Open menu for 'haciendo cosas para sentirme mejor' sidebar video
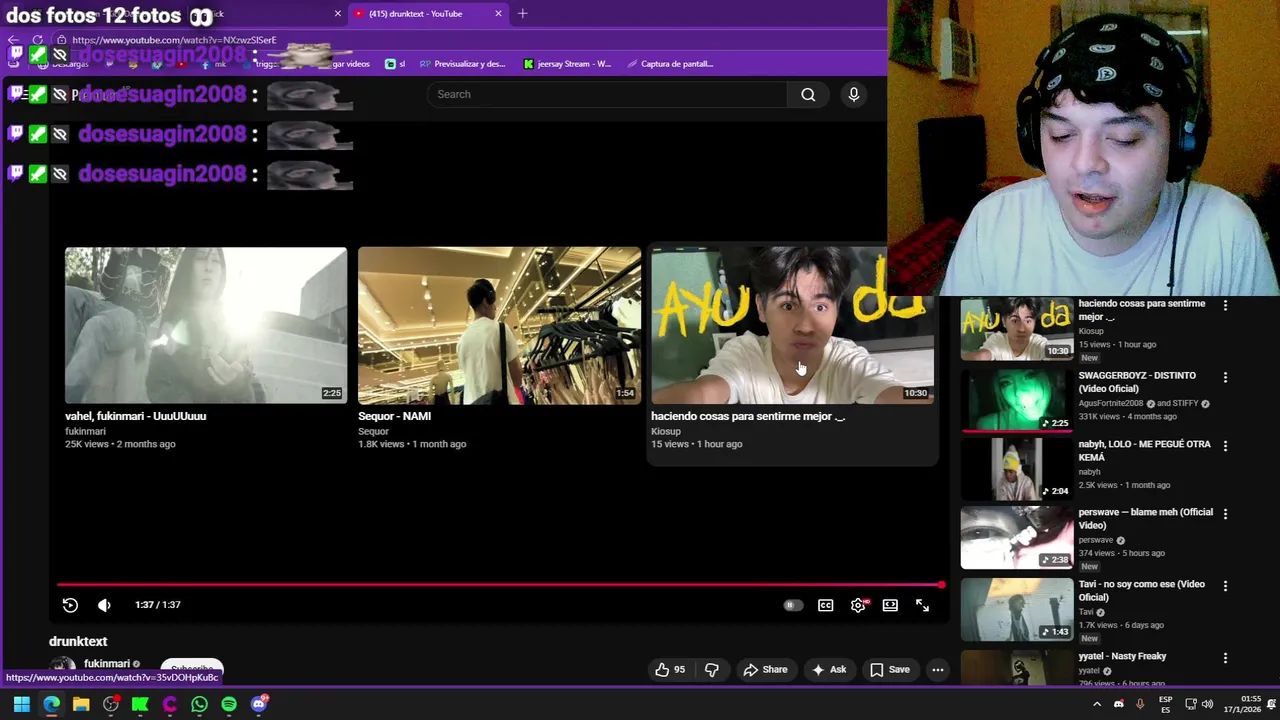 click(x=1225, y=305)
